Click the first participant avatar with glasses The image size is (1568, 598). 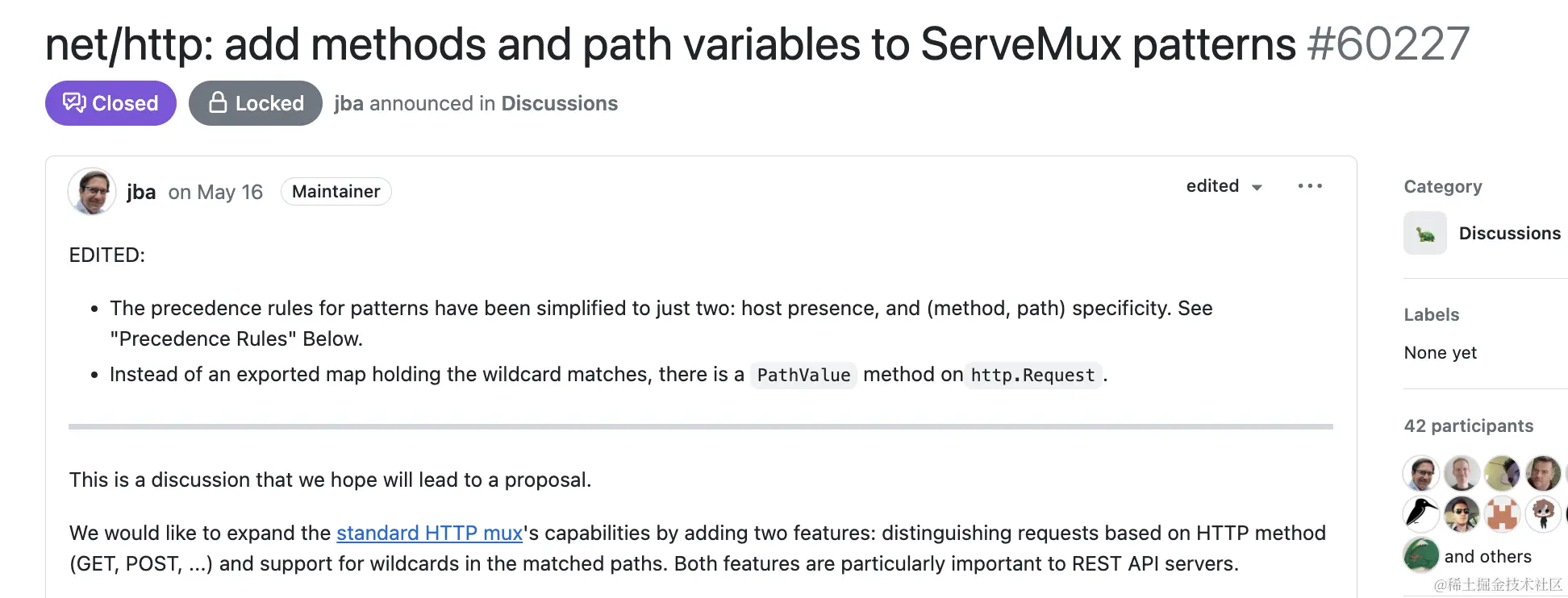point(1421,473)
